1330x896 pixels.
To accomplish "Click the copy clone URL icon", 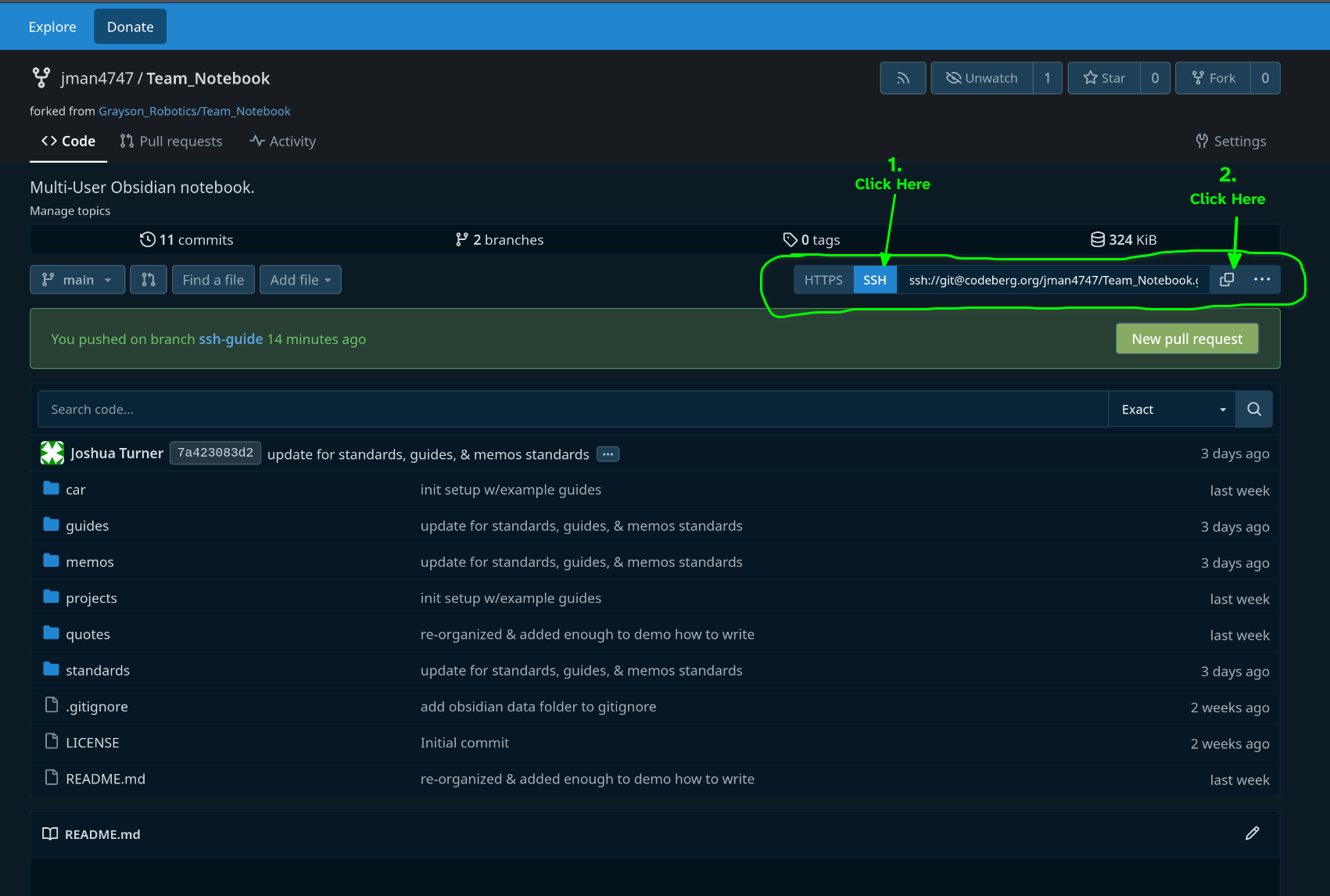I will pyautogui.click(x=1227, y=280).
